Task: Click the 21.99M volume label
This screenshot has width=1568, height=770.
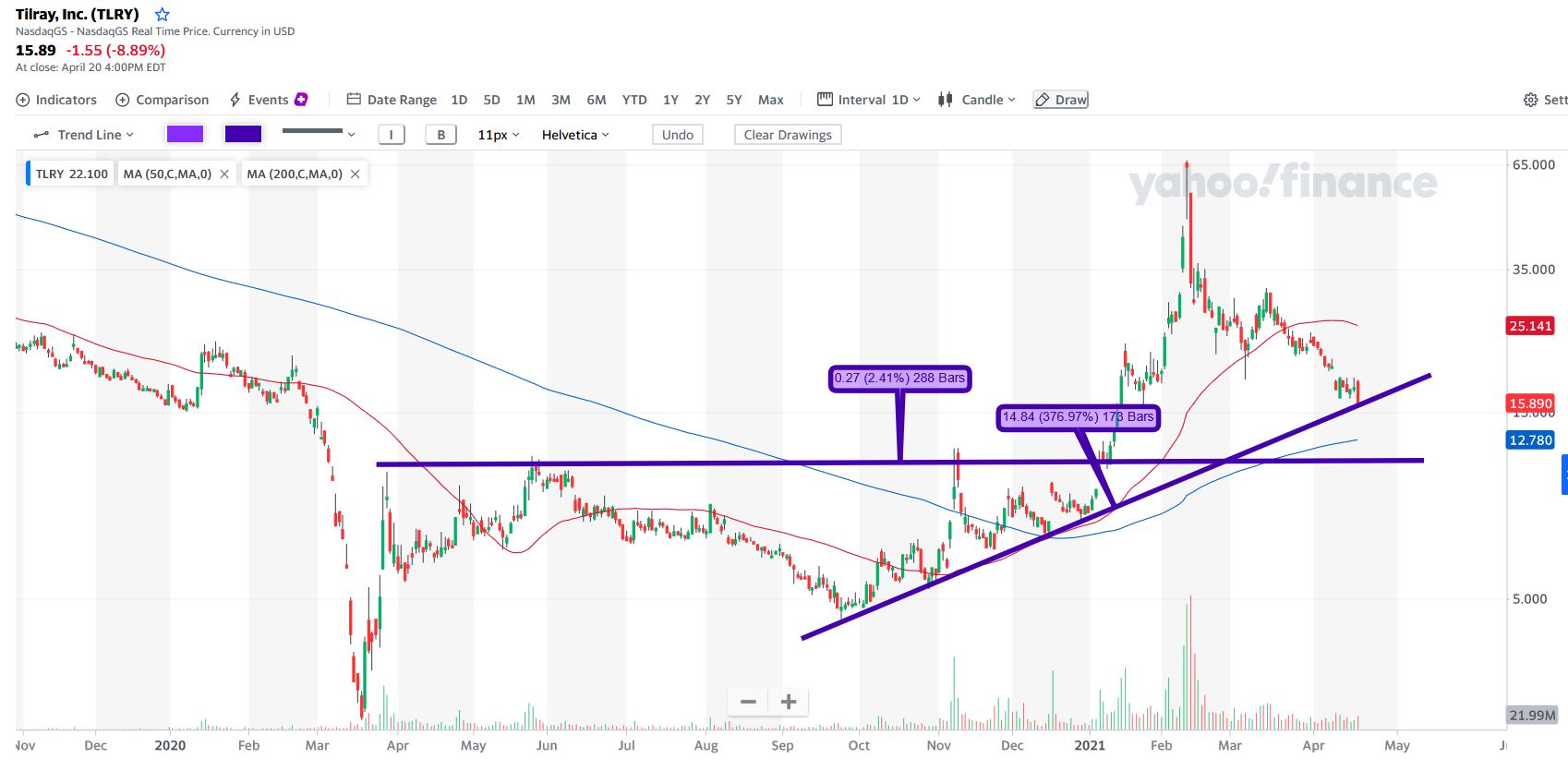Action: [x=1532, y=716]
